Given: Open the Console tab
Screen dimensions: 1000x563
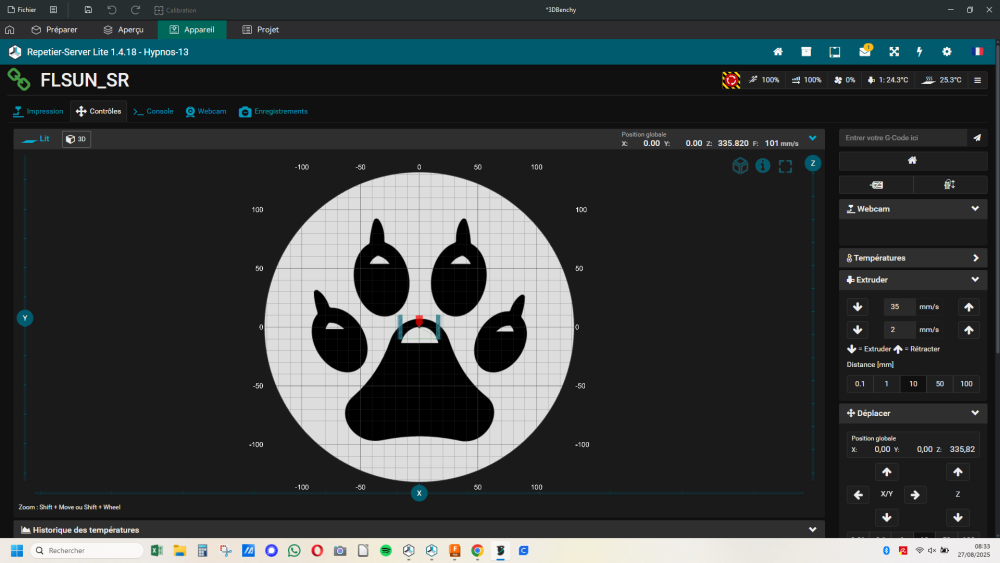Looking at the screenshot, I should 153,112.
